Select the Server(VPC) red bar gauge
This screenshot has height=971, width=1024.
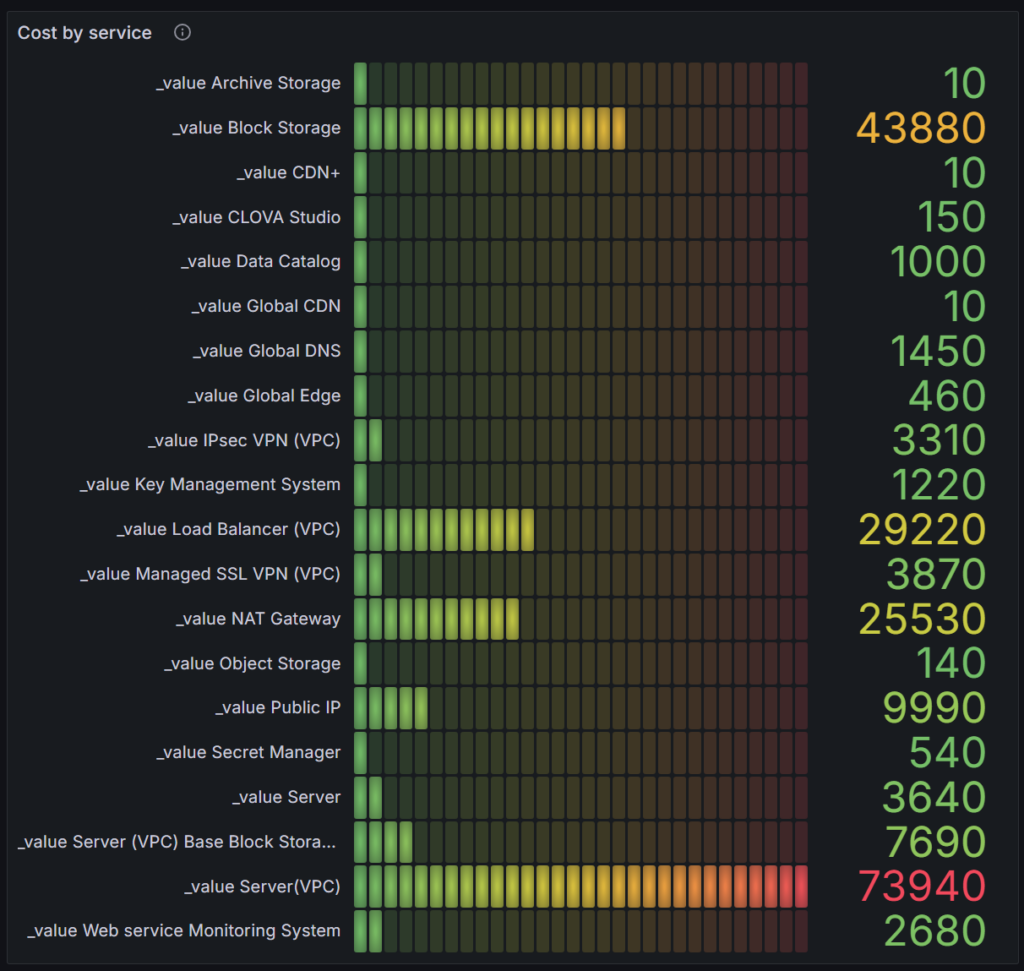pyautogui.click(x=580, y=886)
